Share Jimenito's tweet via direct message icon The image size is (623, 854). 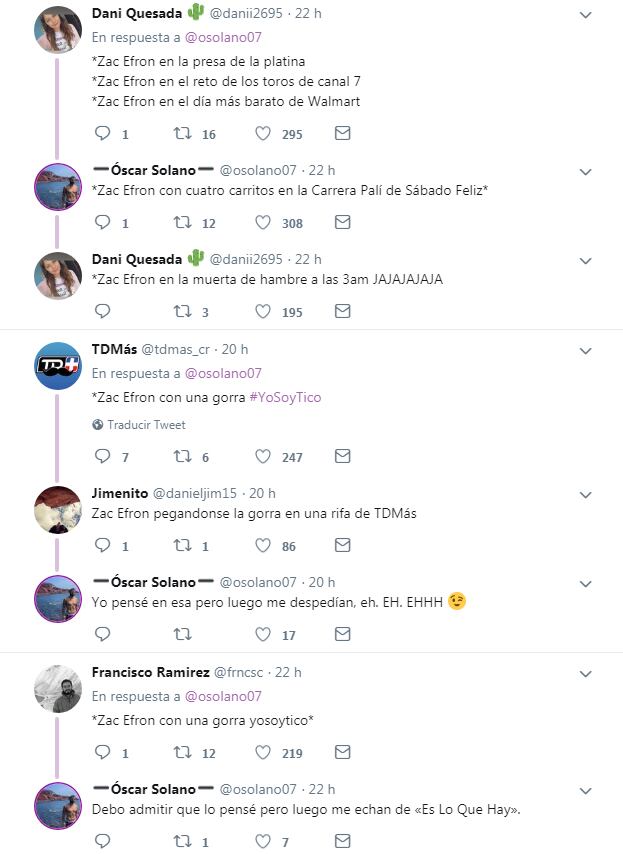342,546
